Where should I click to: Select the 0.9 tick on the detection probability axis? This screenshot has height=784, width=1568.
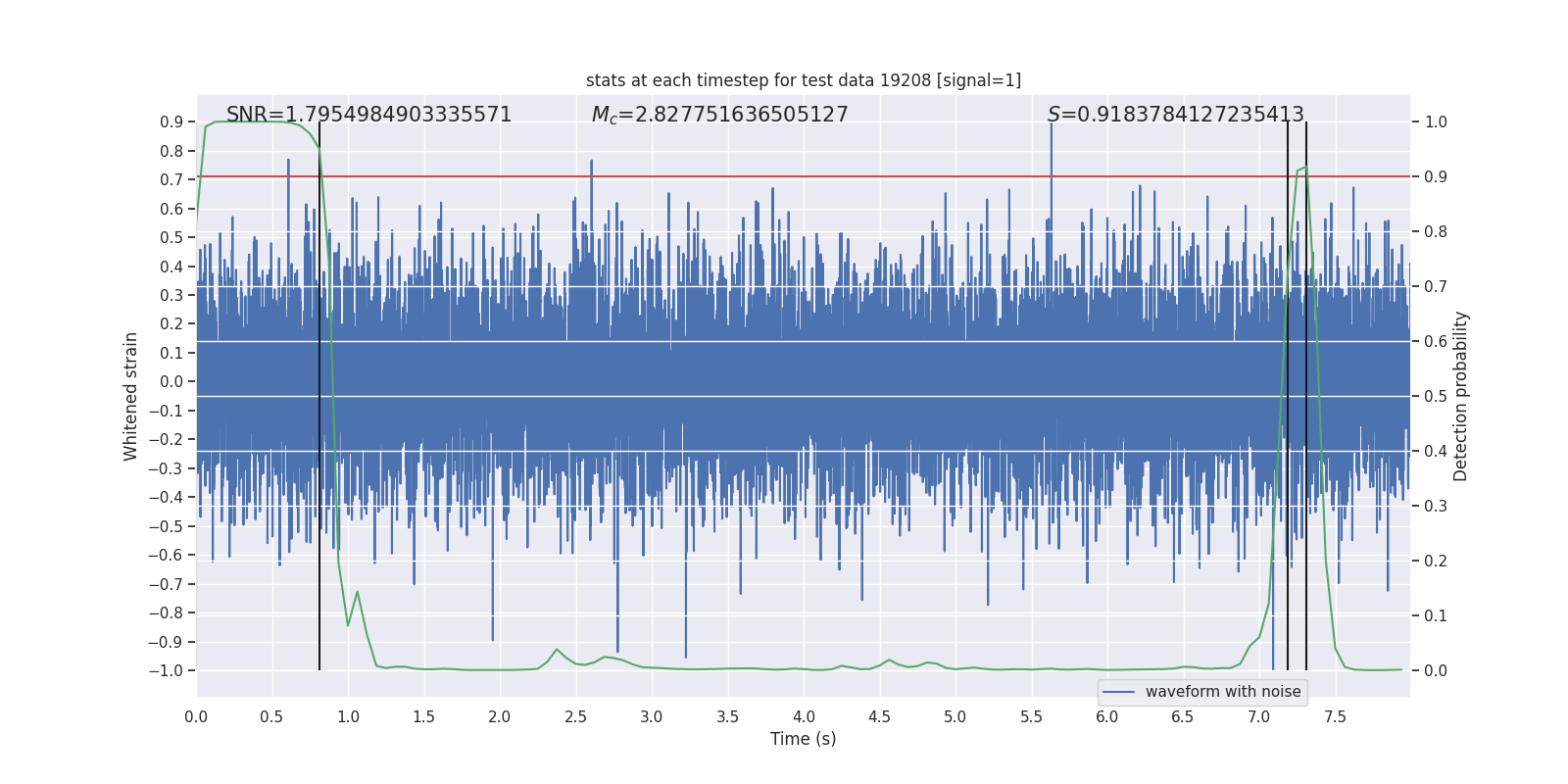pos(1436,177)
